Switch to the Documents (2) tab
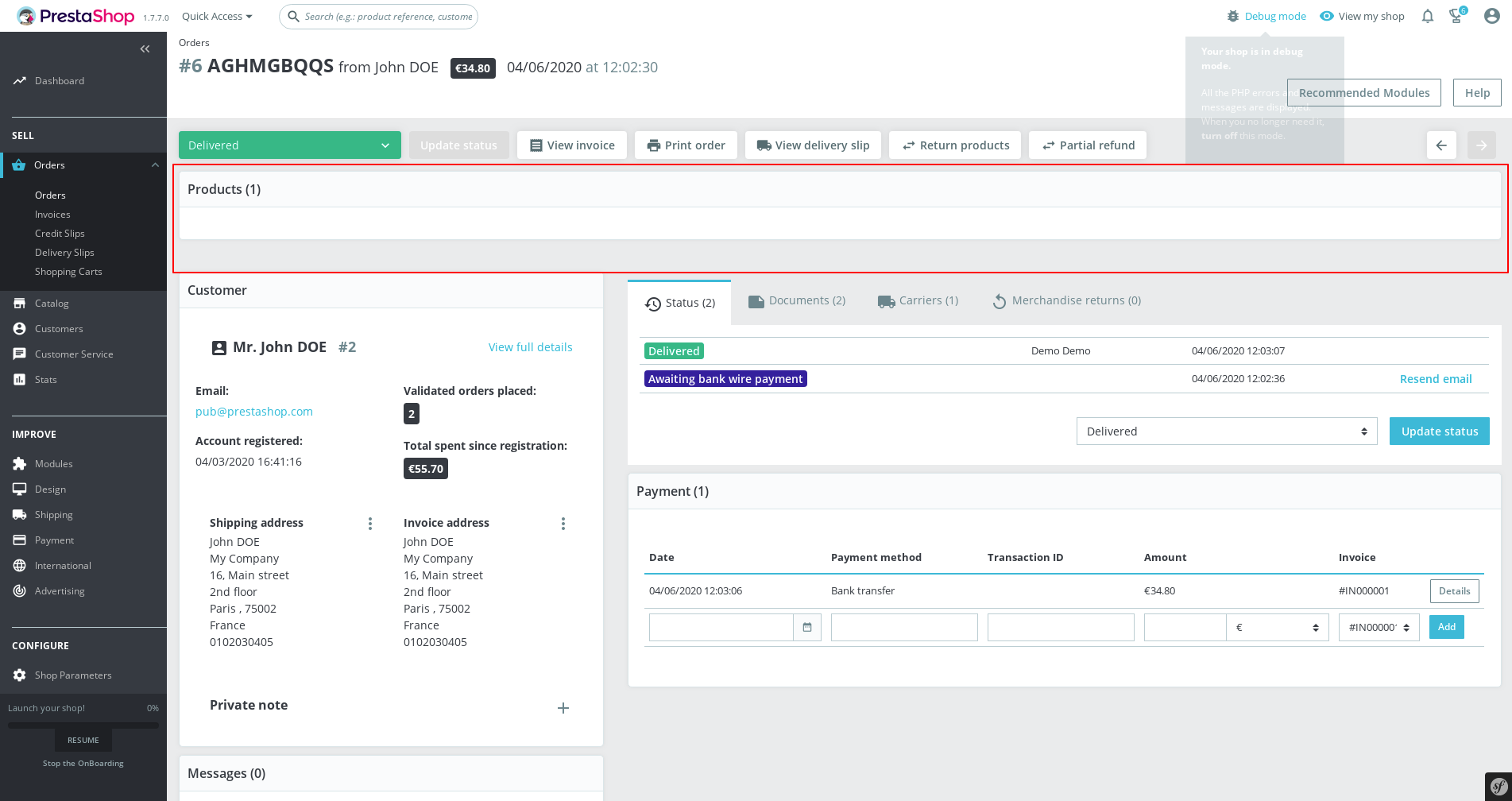 click(x=797, y=300)
